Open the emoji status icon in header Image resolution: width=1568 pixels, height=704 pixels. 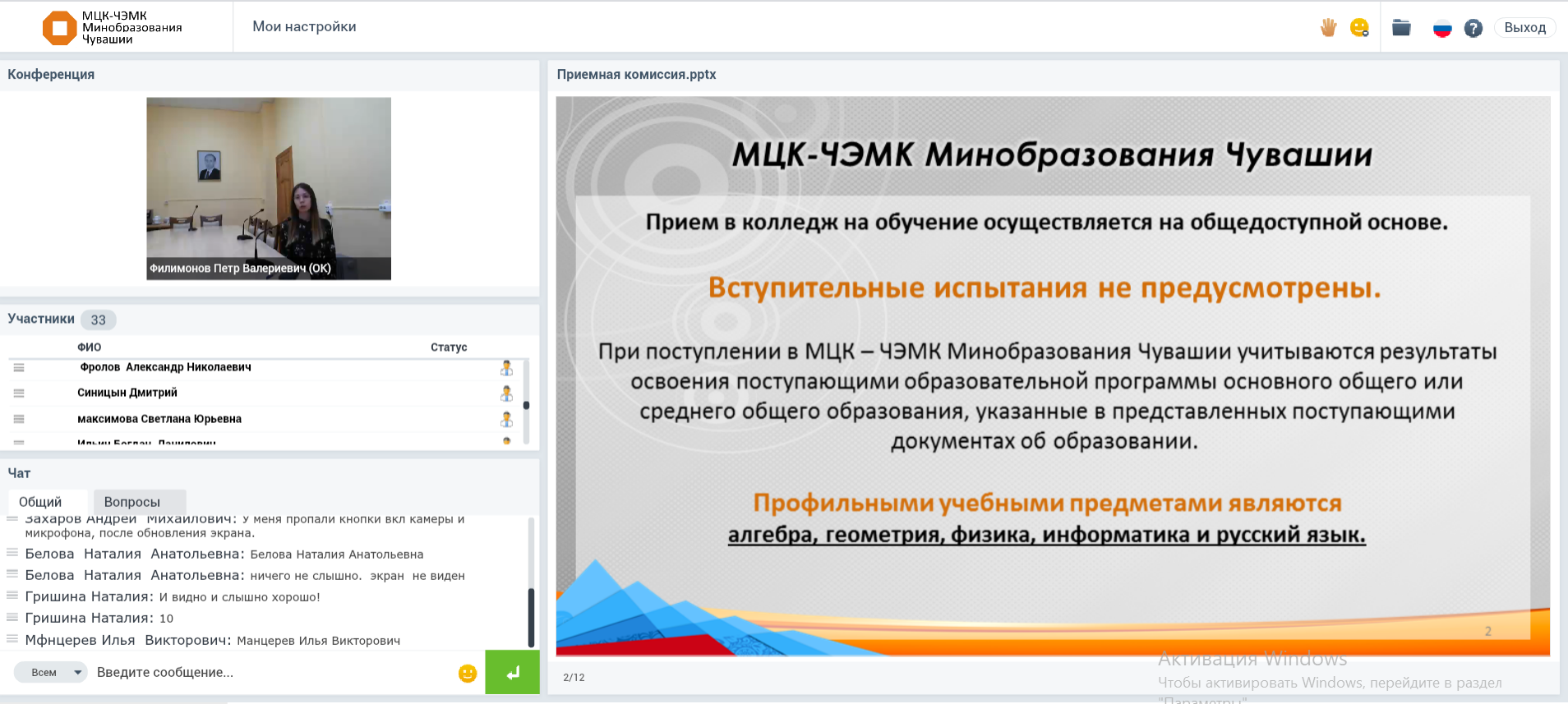[1360, 28]
